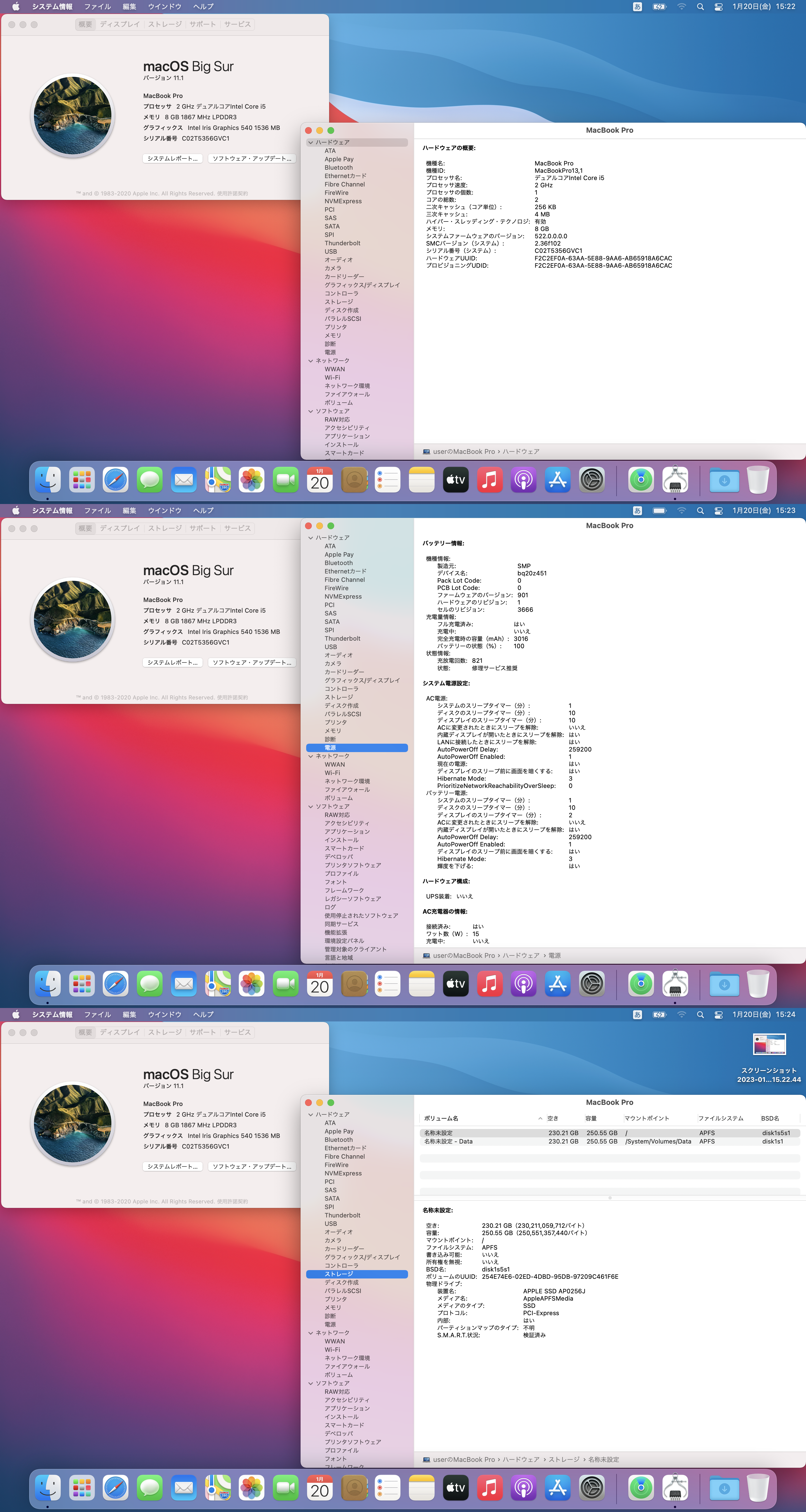
Task: Sort volumes by the ボリューム名 column header
Action: tap(483, 1118)
